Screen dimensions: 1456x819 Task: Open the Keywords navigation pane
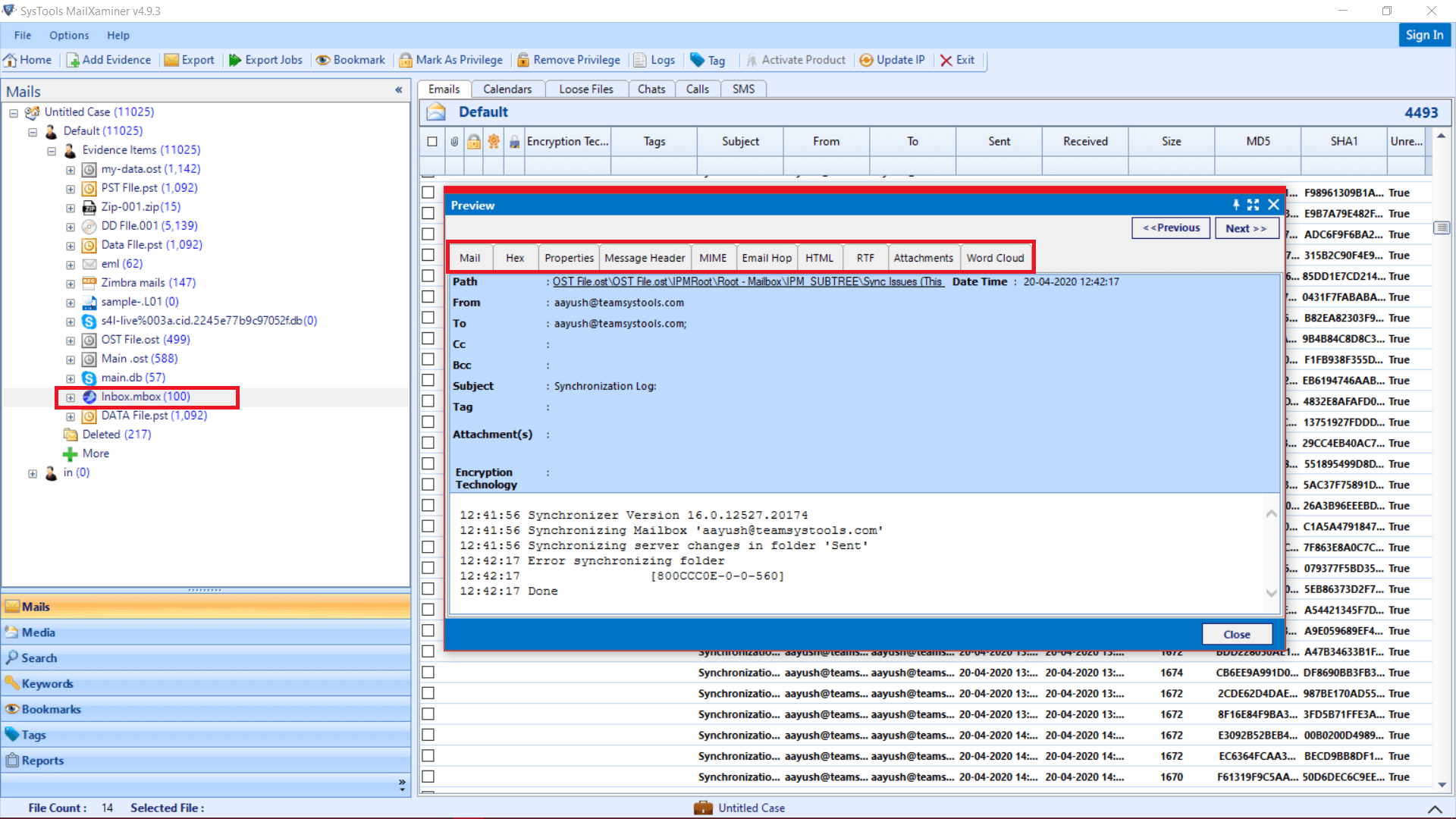point(206,684)
